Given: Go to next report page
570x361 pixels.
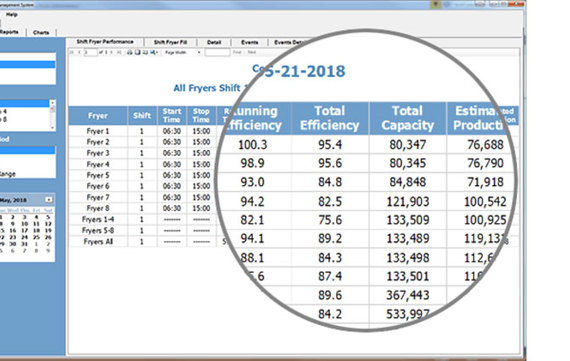Looking at the screenshot, I should [x=112, y=52].
